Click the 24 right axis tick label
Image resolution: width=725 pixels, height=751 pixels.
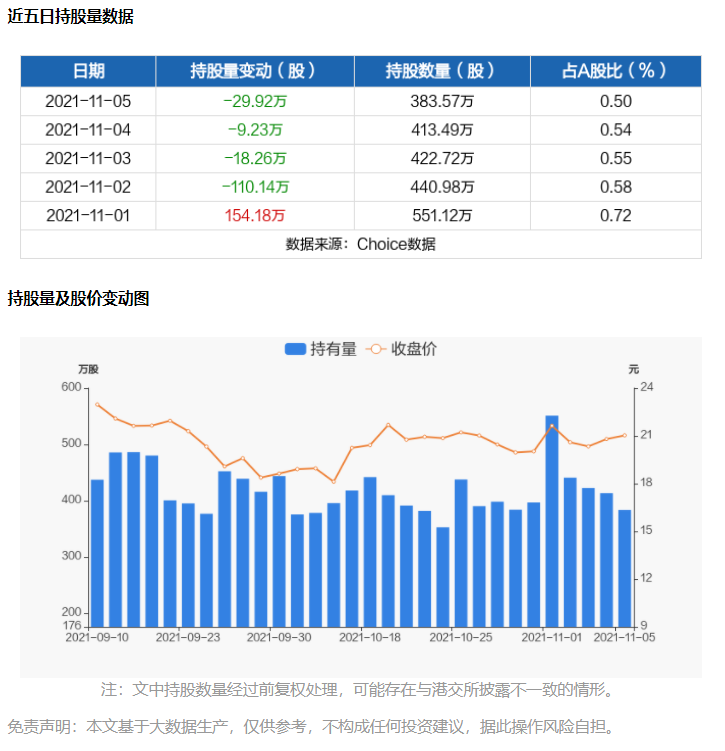point(646,387)
